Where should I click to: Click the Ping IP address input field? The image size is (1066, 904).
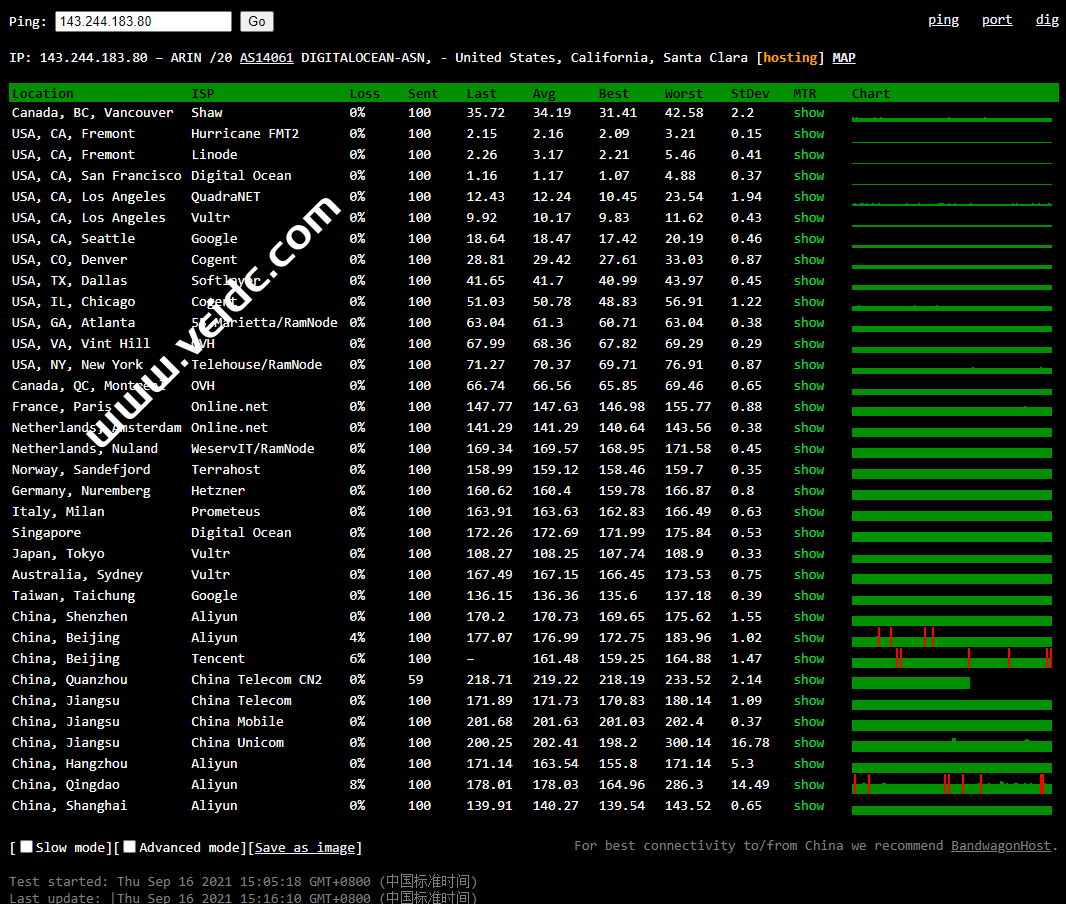[143, 21]
